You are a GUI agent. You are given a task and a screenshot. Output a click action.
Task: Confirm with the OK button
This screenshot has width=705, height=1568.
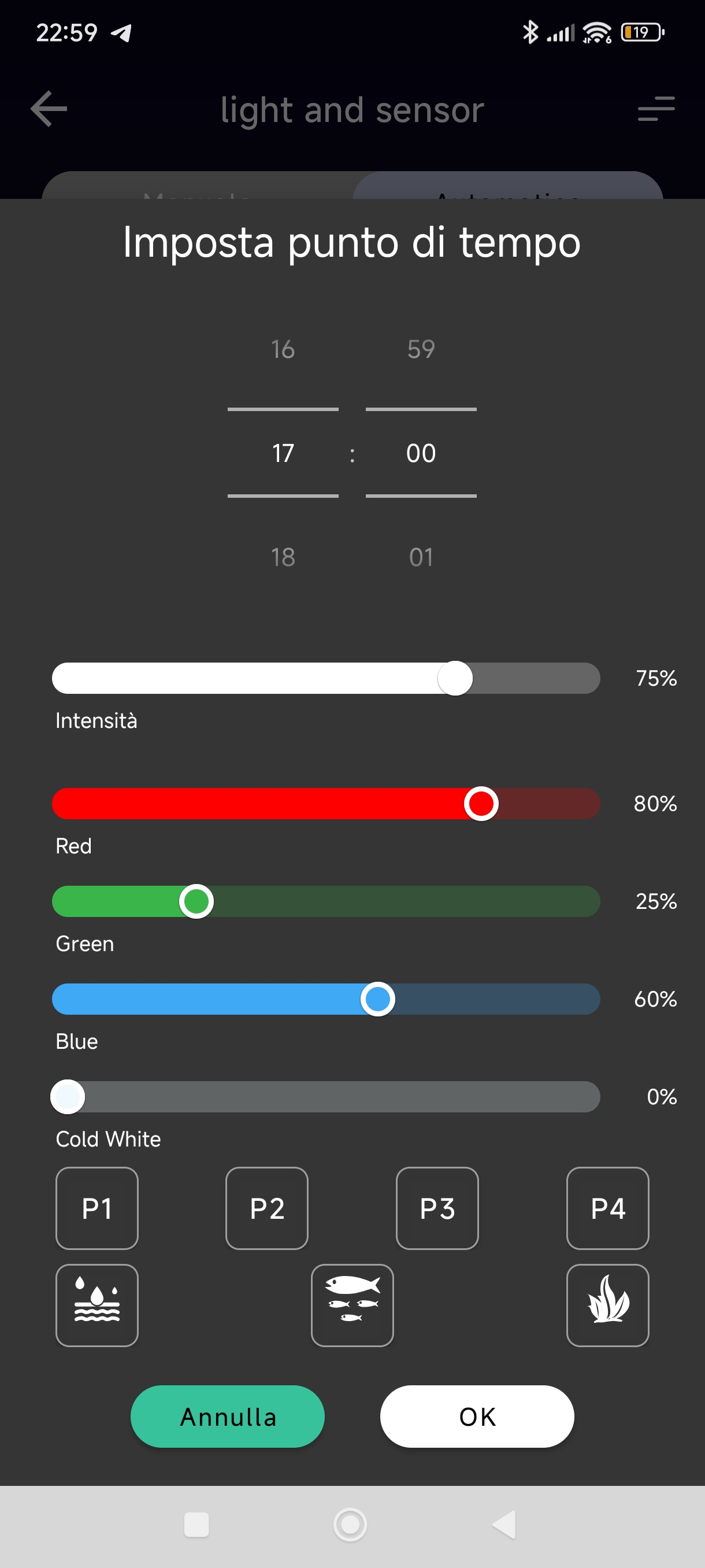(477, 1417)
